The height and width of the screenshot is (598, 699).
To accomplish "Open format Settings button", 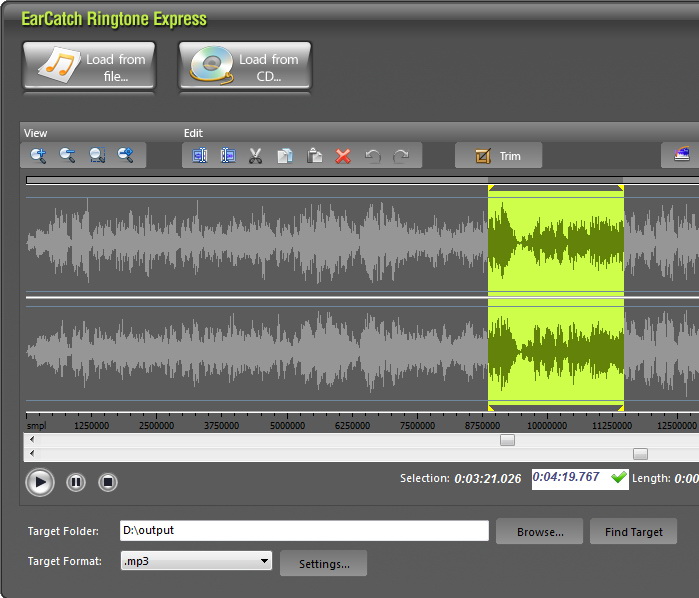I will point(323,564).
